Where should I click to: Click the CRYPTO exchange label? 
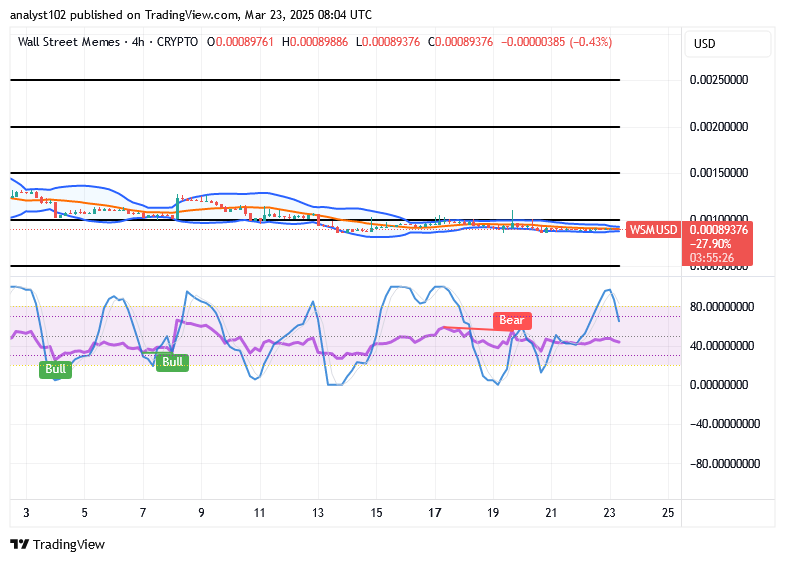(x=177, y=42)
